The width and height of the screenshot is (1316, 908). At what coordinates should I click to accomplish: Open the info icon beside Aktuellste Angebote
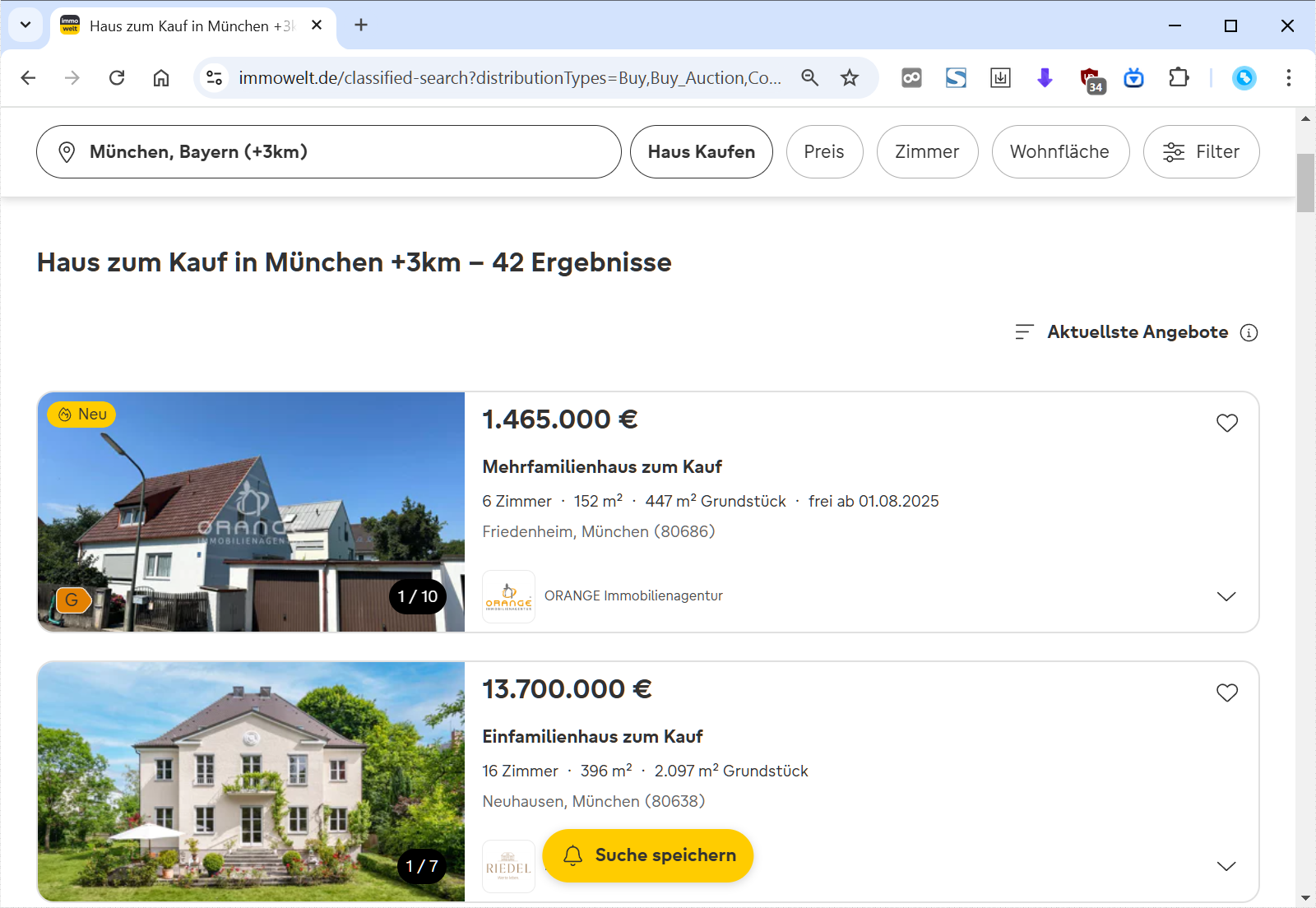(1249, 332)
